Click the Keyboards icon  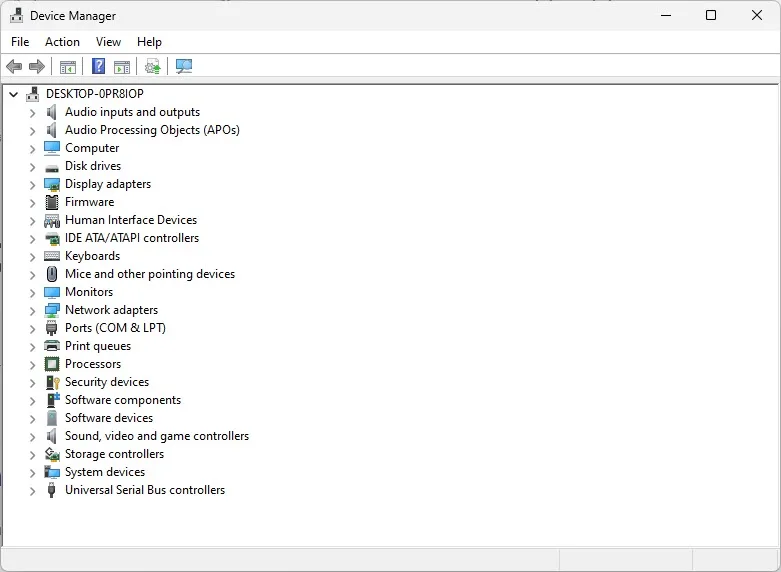coord(52,256)
